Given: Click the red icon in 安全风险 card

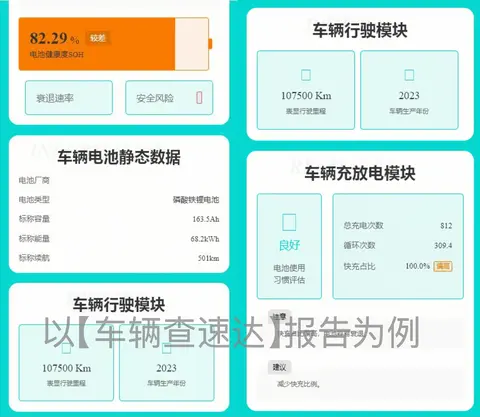Looking at the screenshot, I should [x=199, y=98].
